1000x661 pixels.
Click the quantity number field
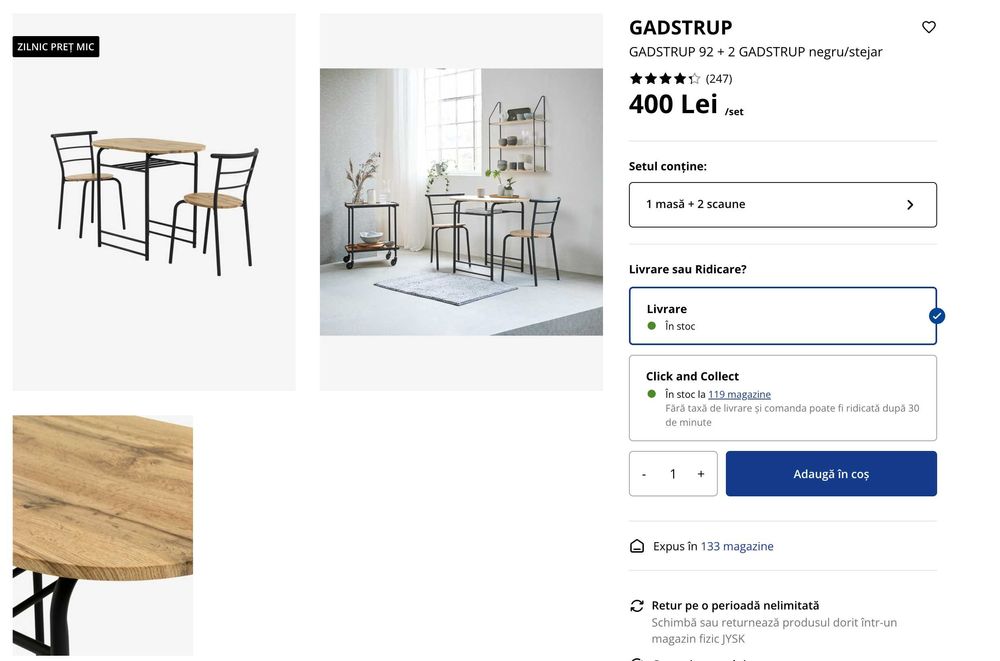click(x=673, y=474)
